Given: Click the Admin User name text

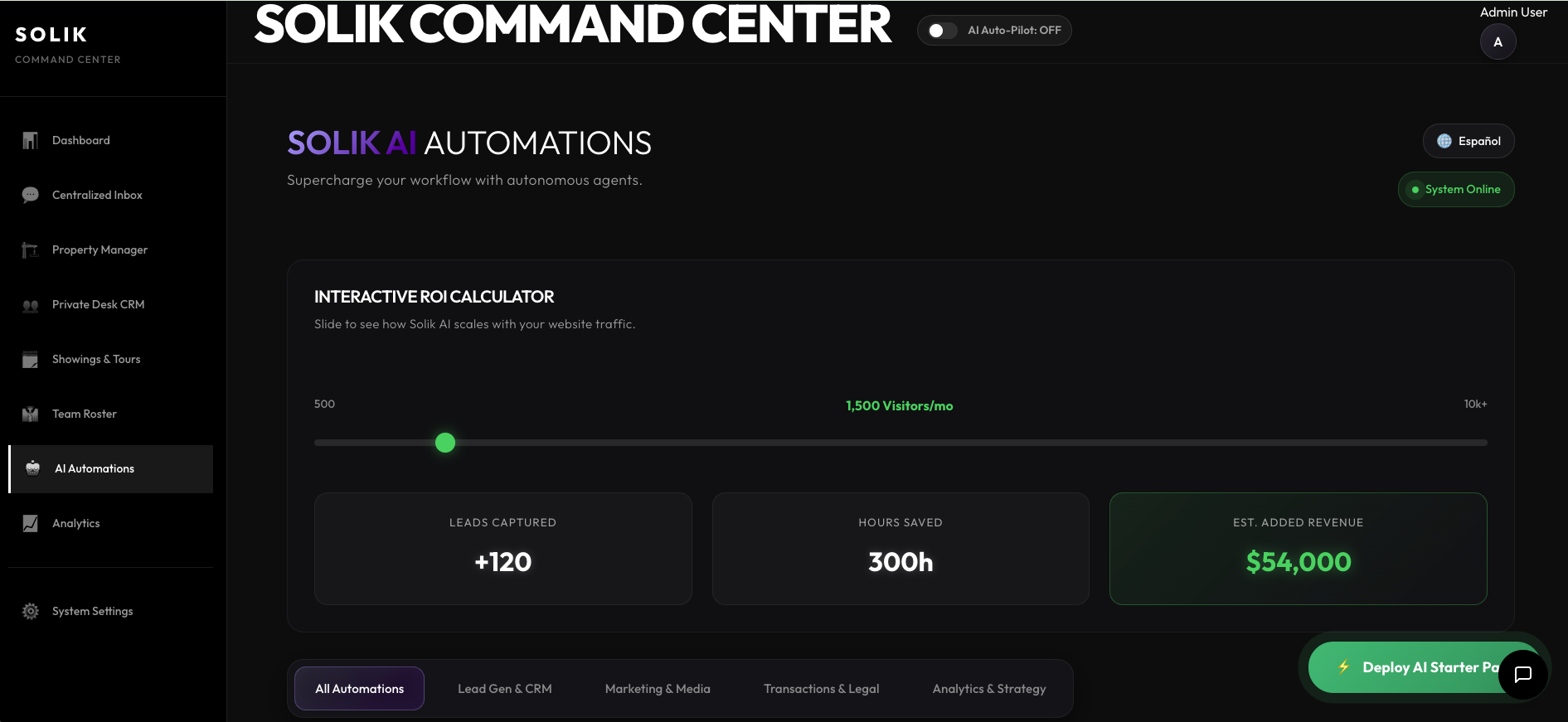Looking at the screenshot, I should pos(1513,12).
